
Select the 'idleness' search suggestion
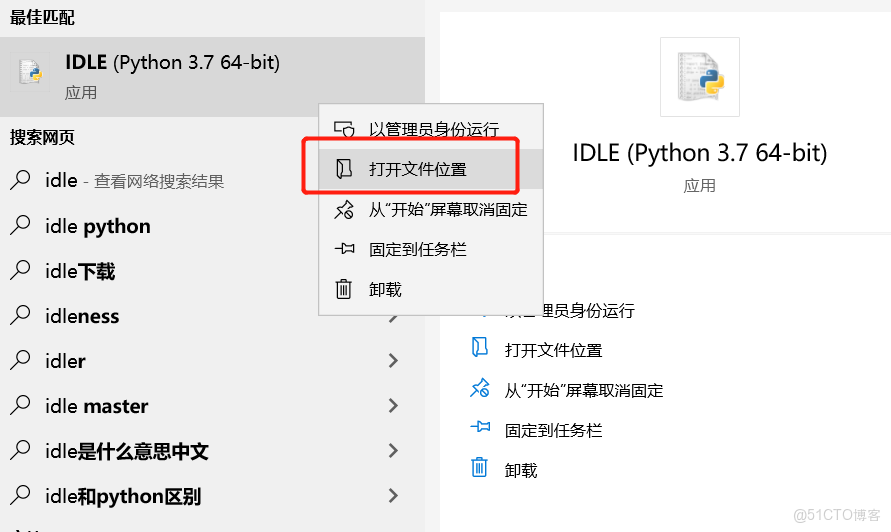pyautogui.click(x=212, y=316)
